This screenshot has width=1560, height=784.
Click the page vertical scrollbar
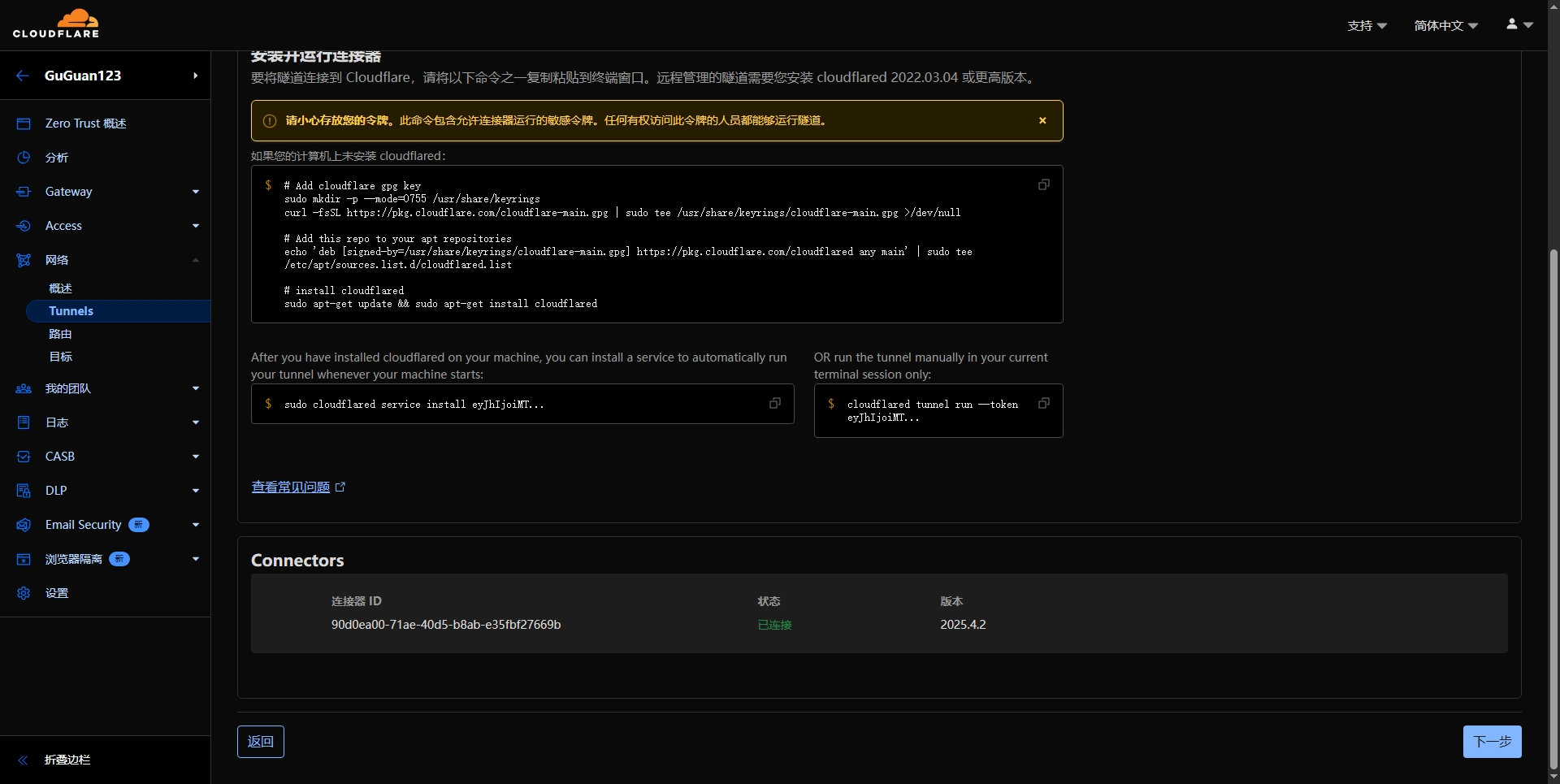point(1553,509)
